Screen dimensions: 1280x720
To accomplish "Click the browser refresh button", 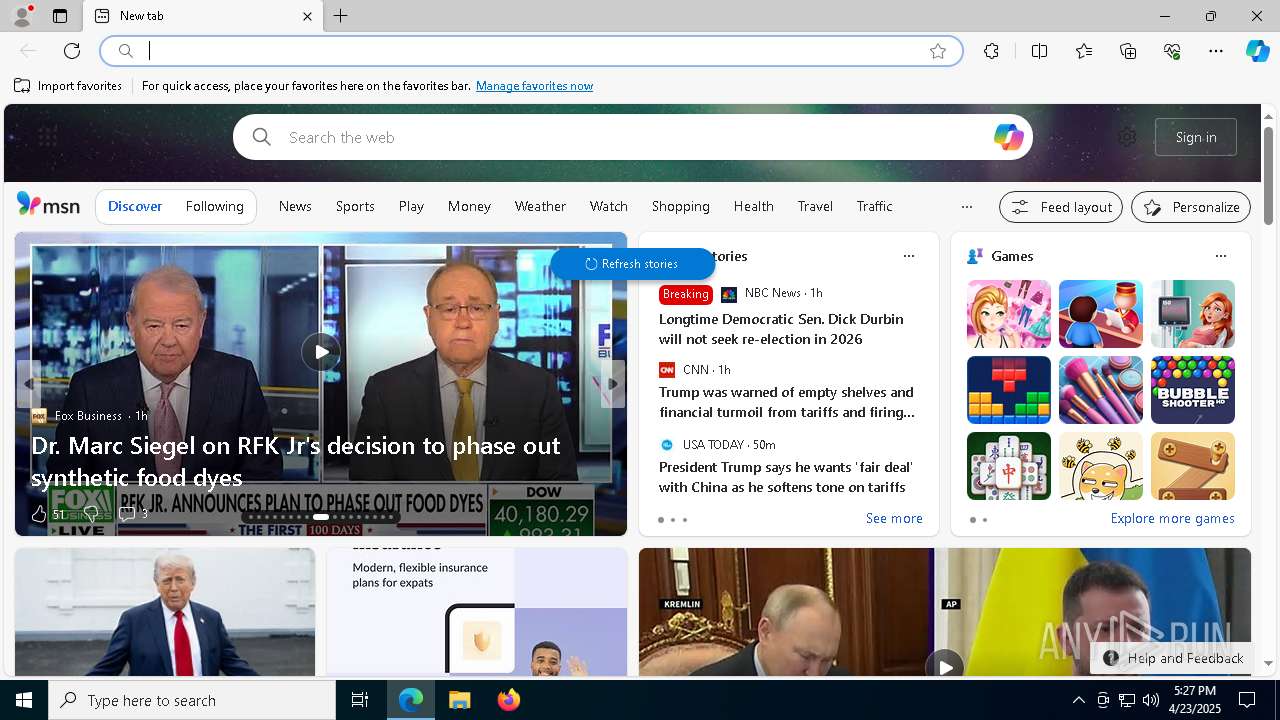I will coord(72,51).
